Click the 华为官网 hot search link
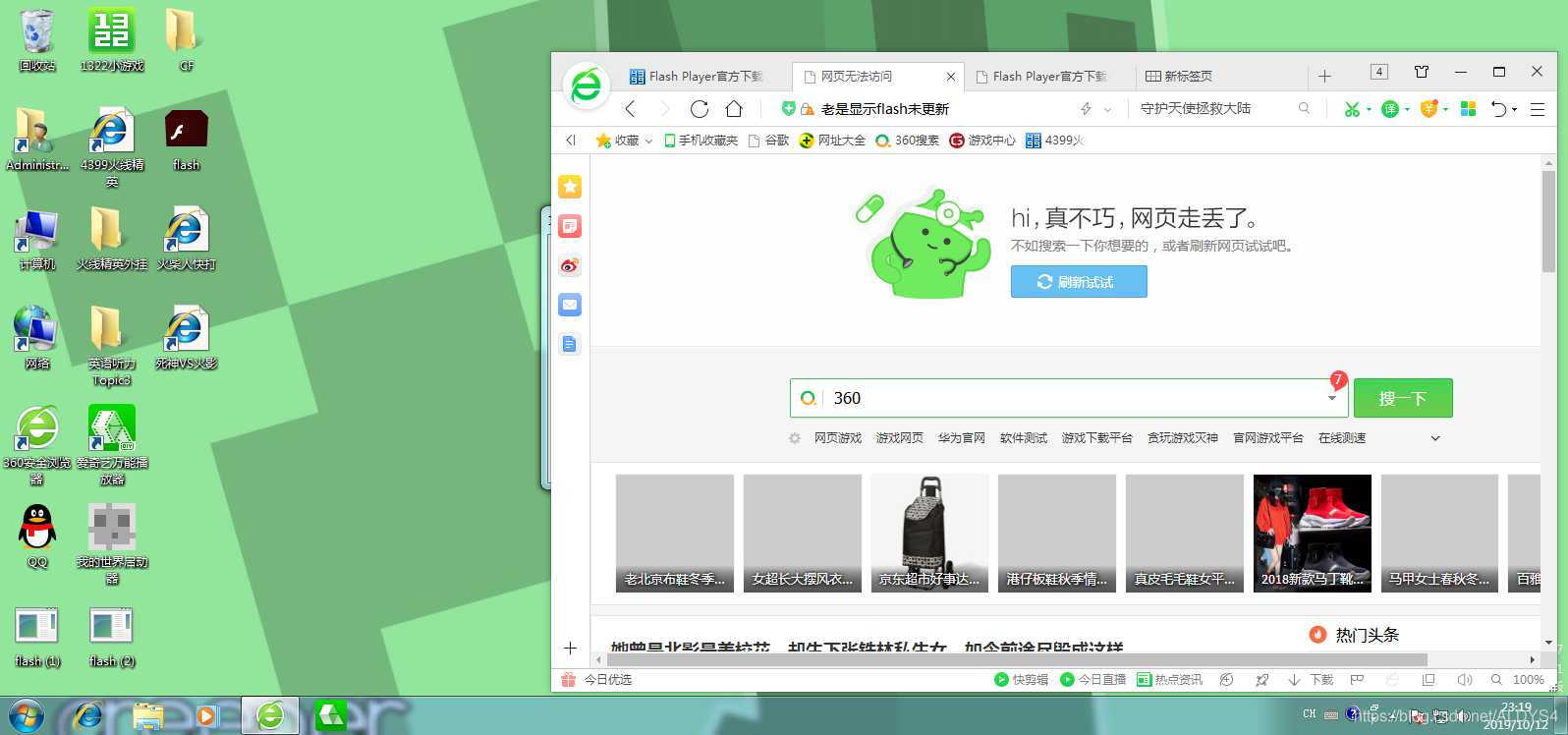This screenshot has width=1568, height=735. pos(961,438)
